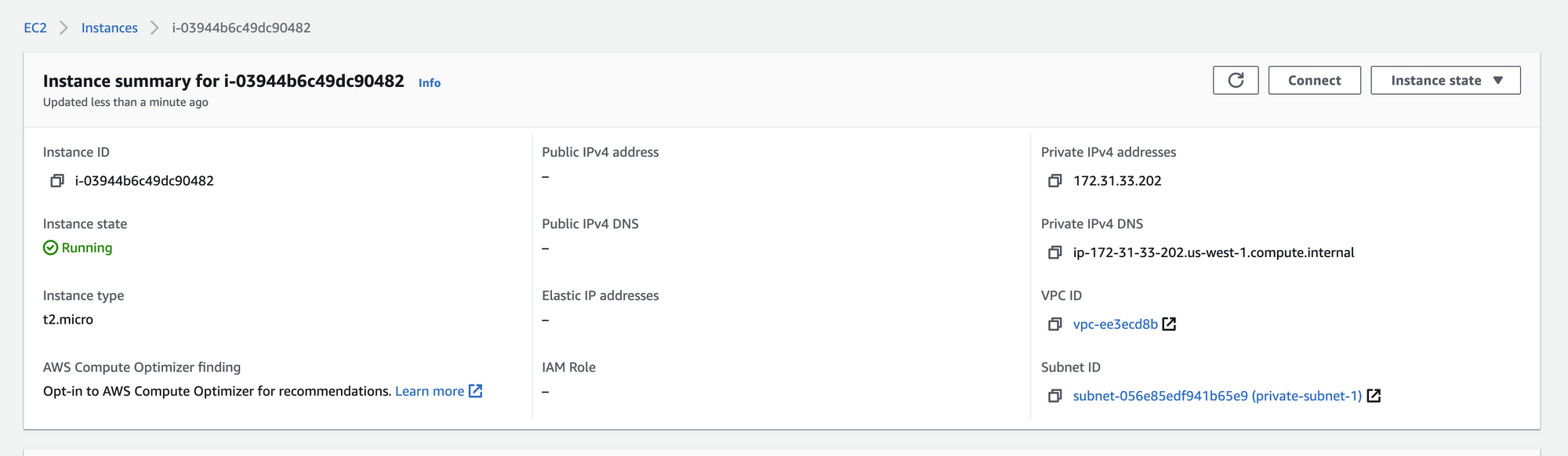Click the green Running status icon
Screen dimensions: 1568x456
pos(50,248)
